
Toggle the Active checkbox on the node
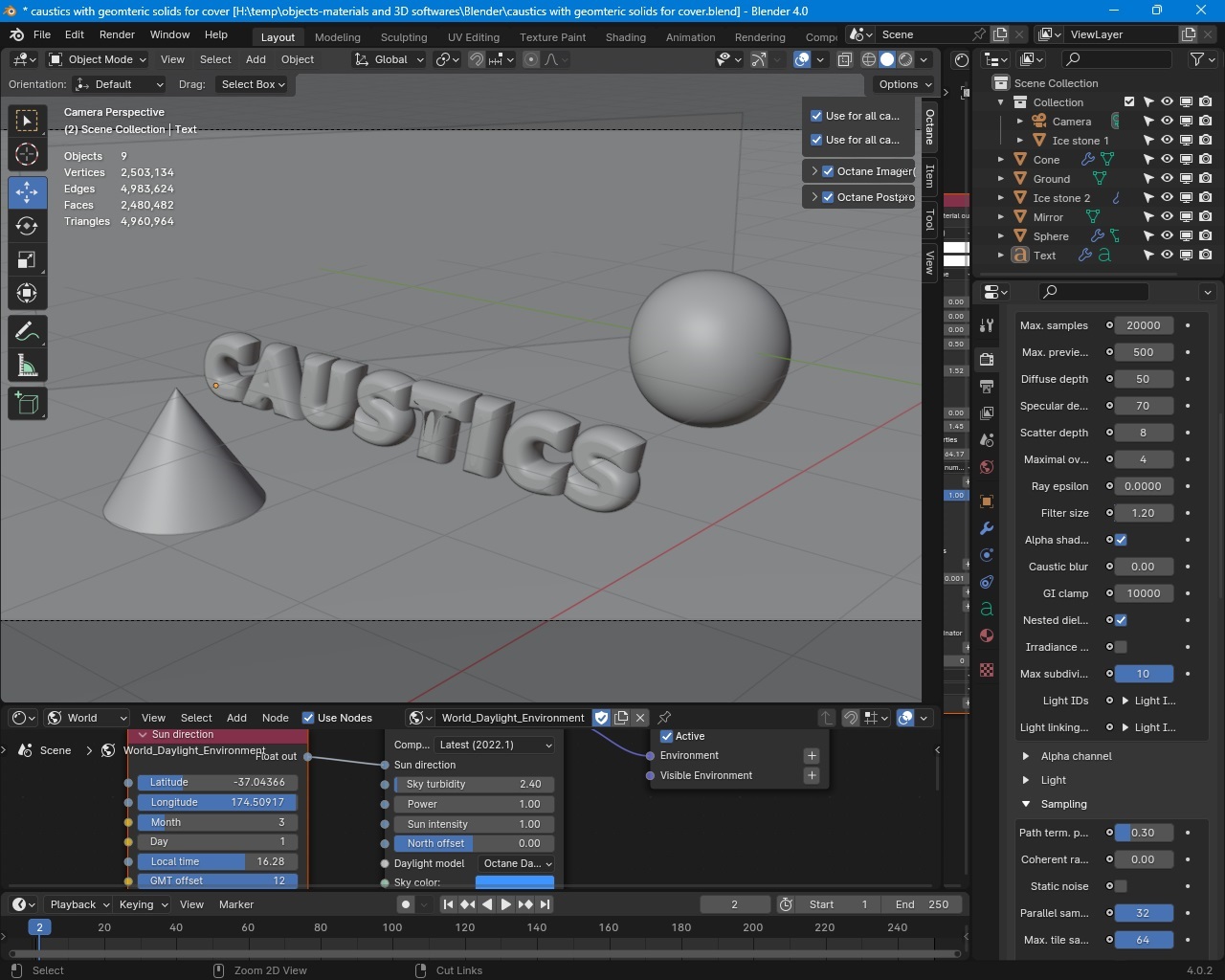(x=667, y=736)
